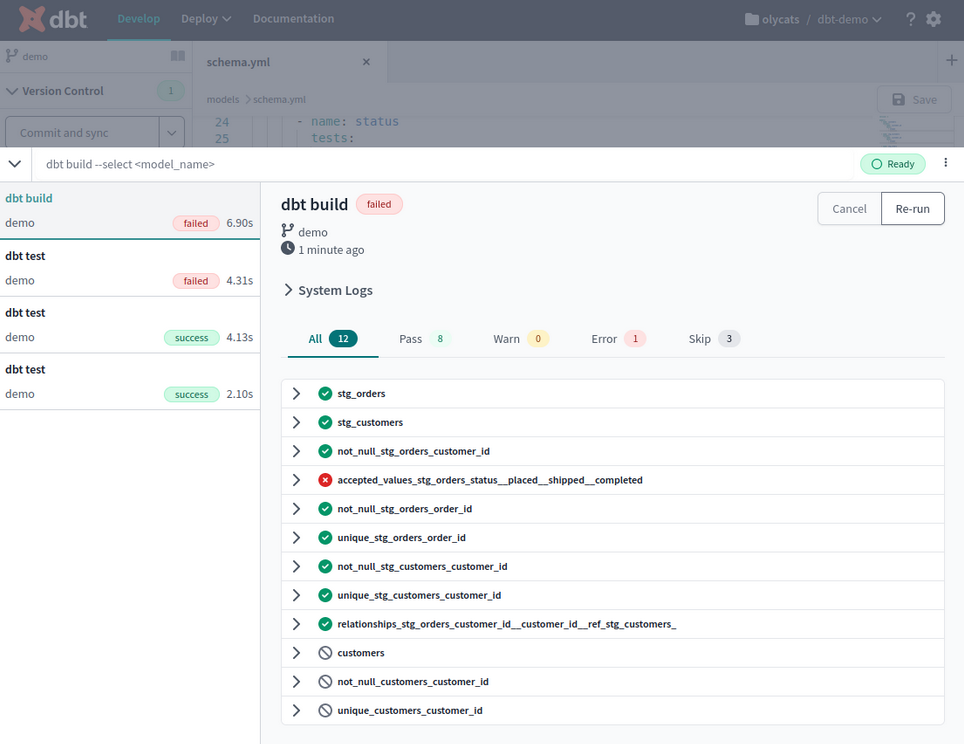This screenshot has width=964, height=744.
Task: Click the skipped icon on customers row
Action: (x=325, y=653)
